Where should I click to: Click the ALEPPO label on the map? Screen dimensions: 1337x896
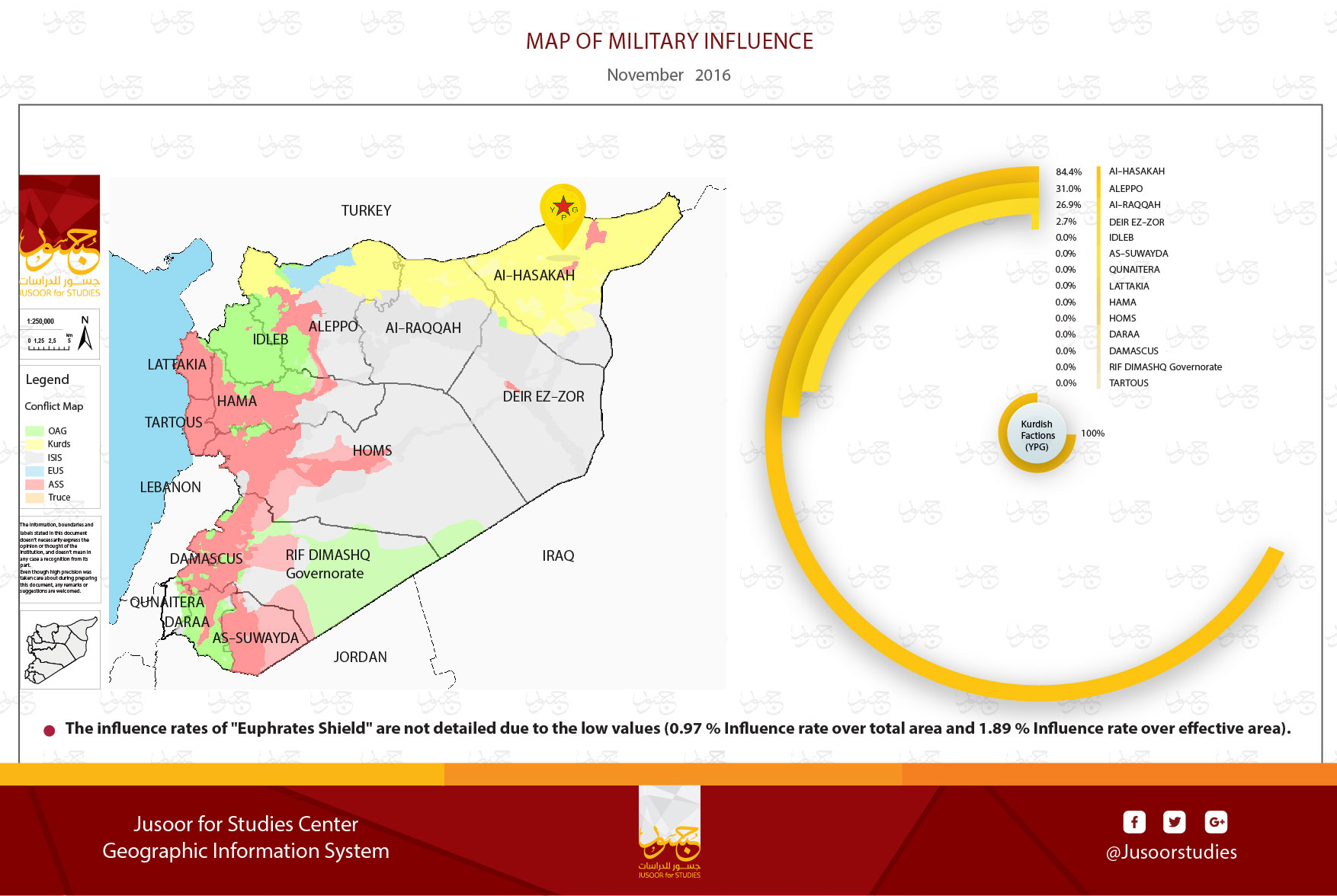[333, 326]
